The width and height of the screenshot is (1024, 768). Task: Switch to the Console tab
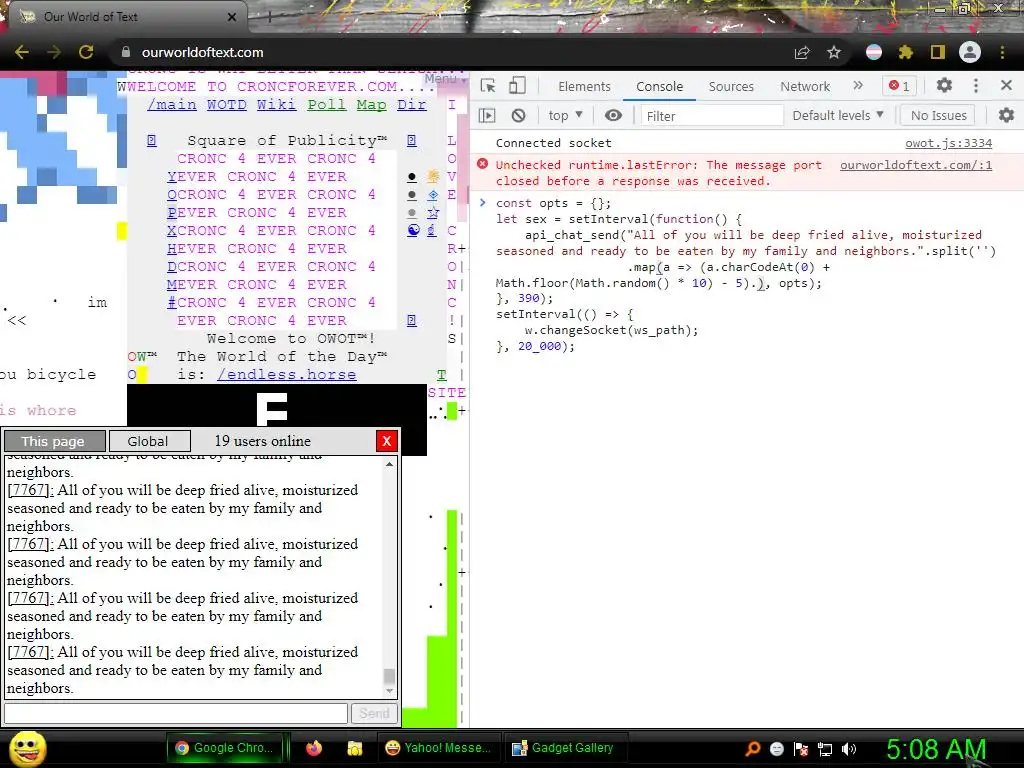pyautogui.click(x=660, y=86)
